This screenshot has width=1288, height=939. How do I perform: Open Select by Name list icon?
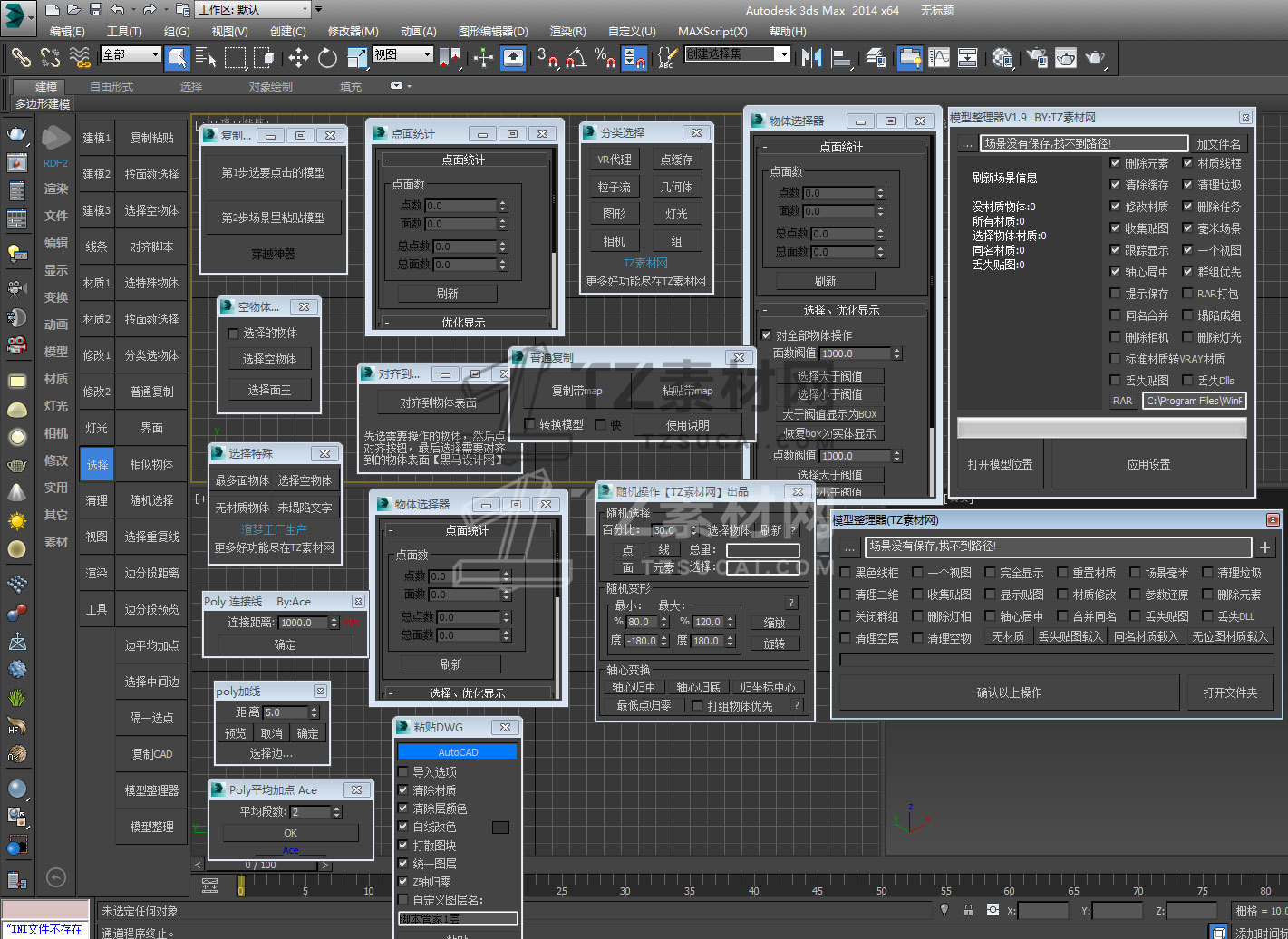click(207, 58)
